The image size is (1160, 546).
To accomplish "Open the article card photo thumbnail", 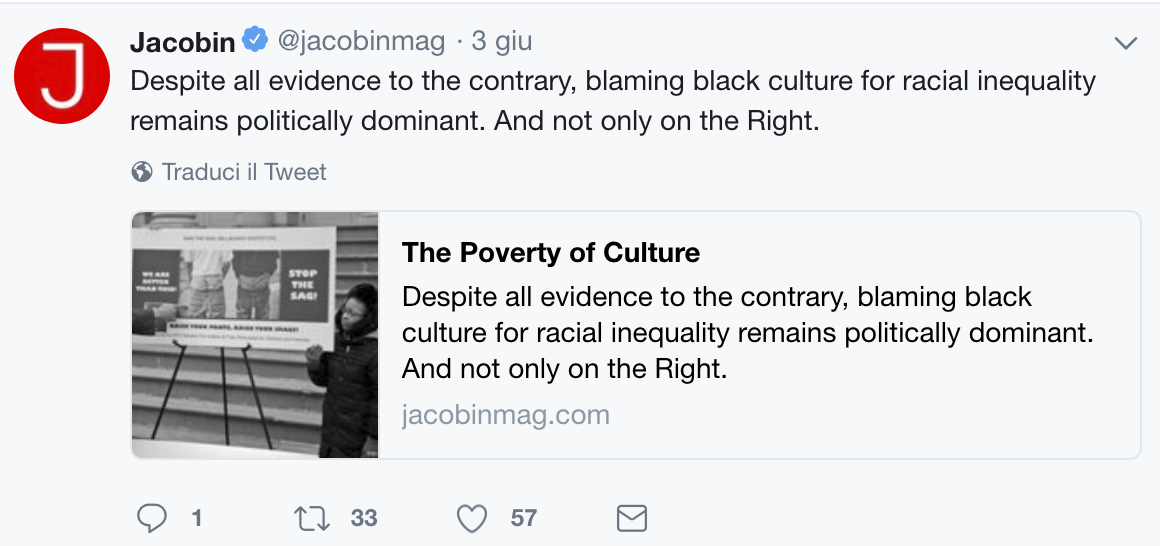I will (x=255, y=335).
